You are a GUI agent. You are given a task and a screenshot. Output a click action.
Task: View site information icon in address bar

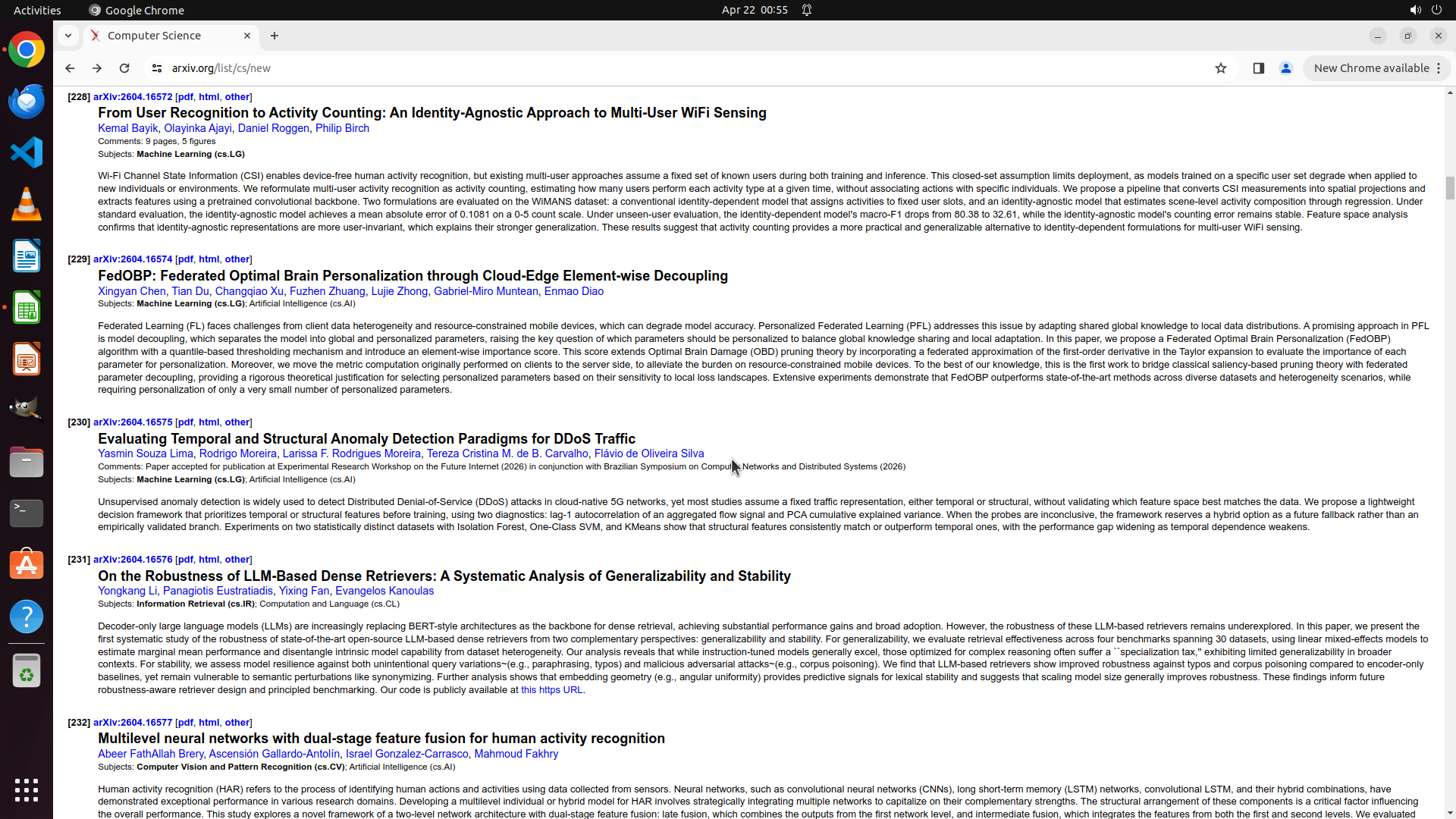click(x=157, y=68)
